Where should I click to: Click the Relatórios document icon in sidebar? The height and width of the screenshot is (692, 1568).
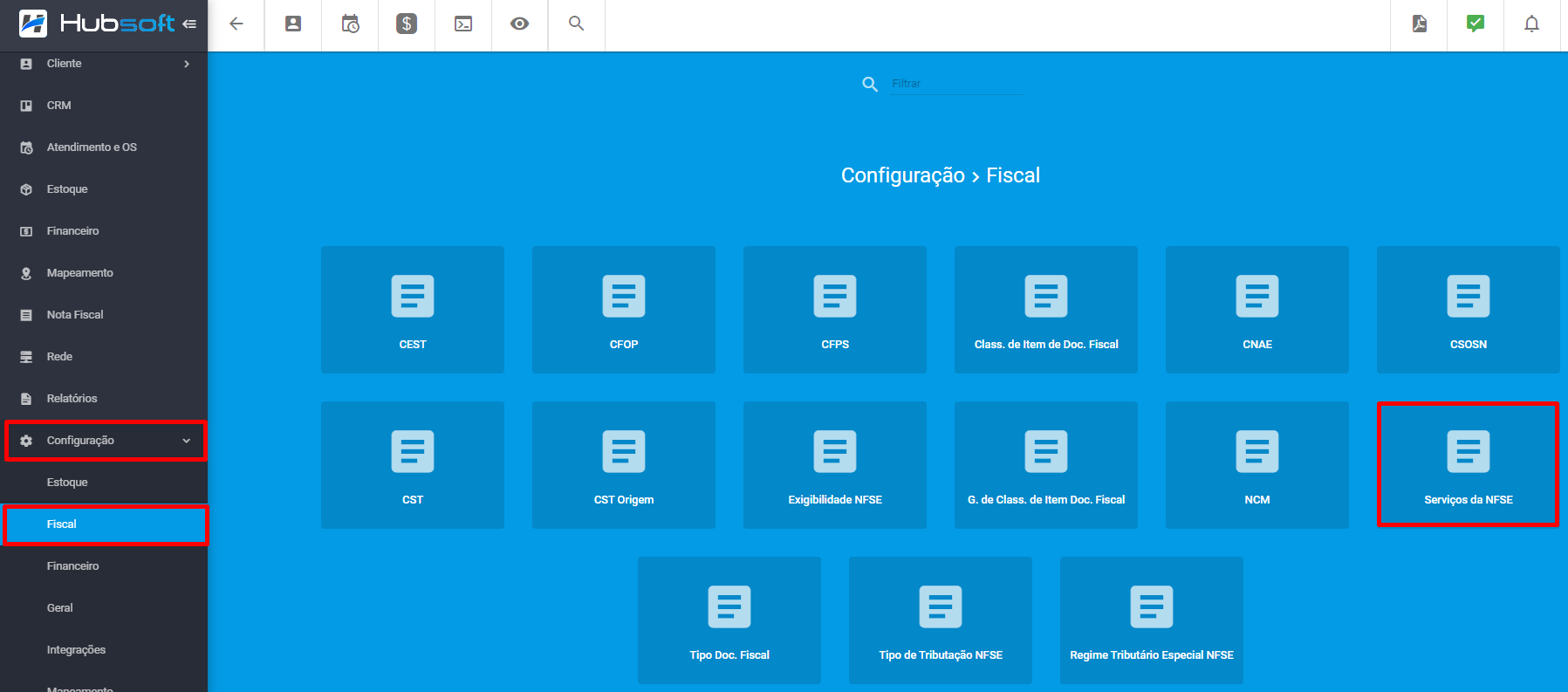(x=26, y=399)
